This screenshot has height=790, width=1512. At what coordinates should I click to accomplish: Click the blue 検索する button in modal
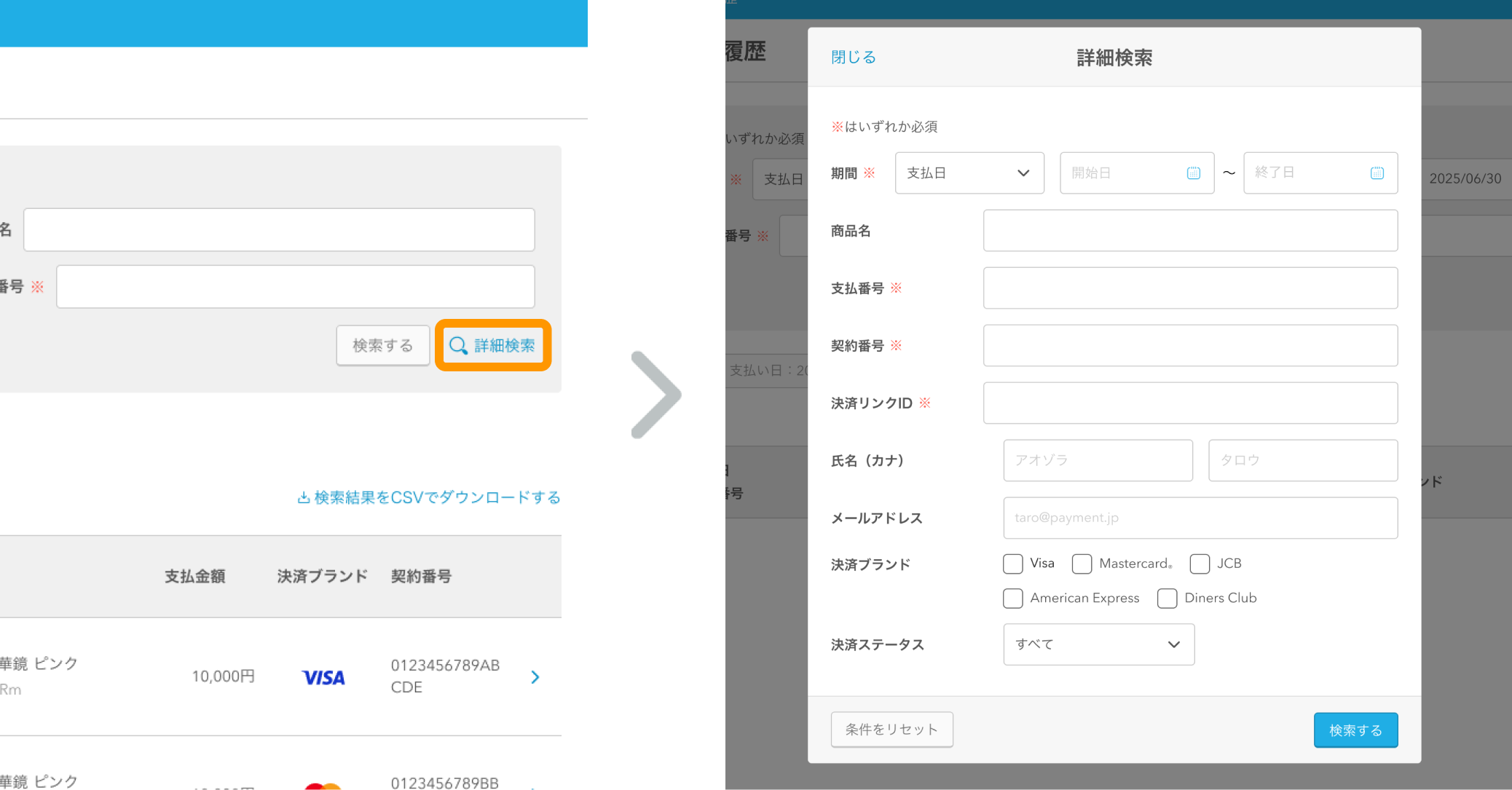coord(1355,730)
